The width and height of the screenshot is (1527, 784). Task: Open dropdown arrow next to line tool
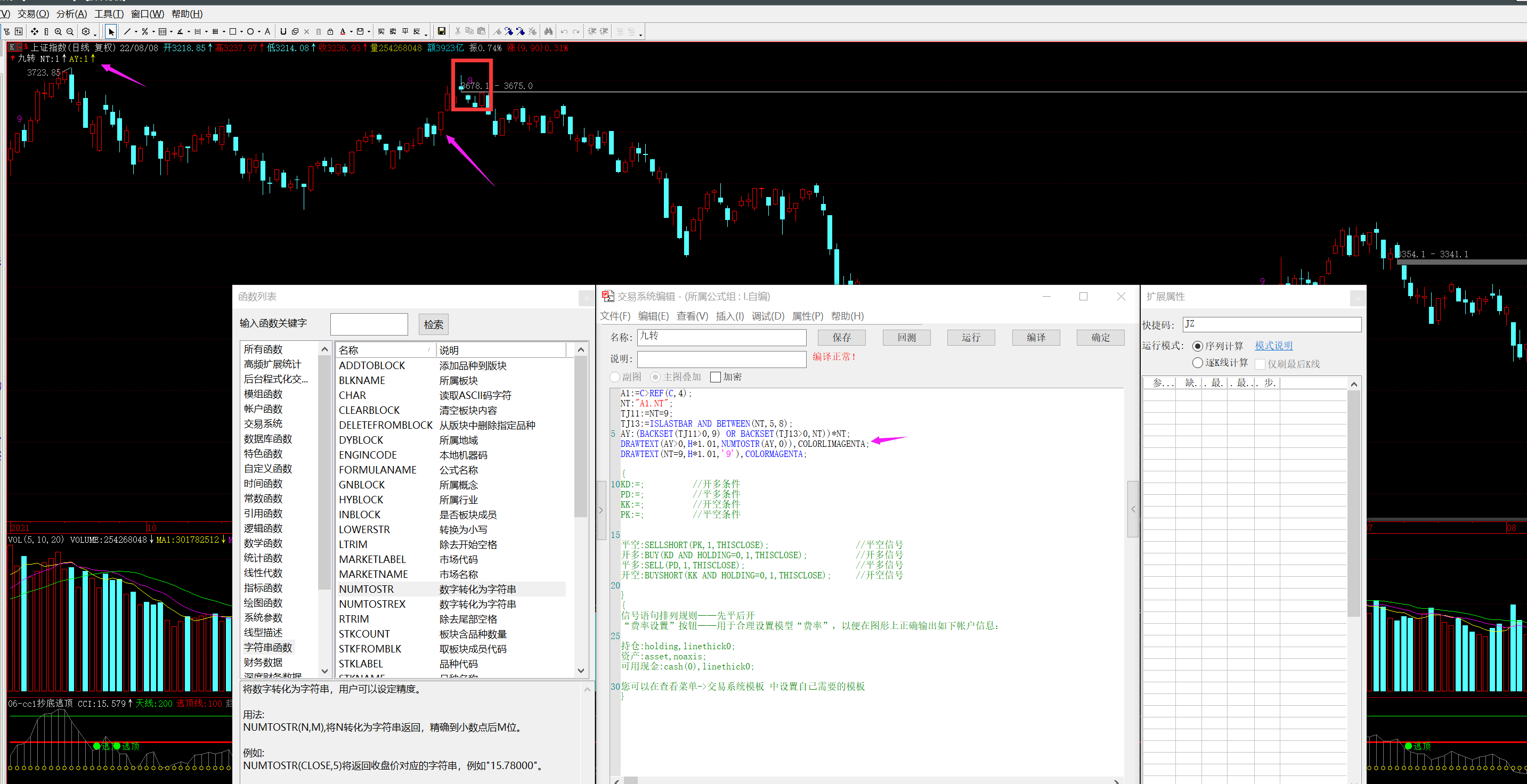click(x=136, y=32)
